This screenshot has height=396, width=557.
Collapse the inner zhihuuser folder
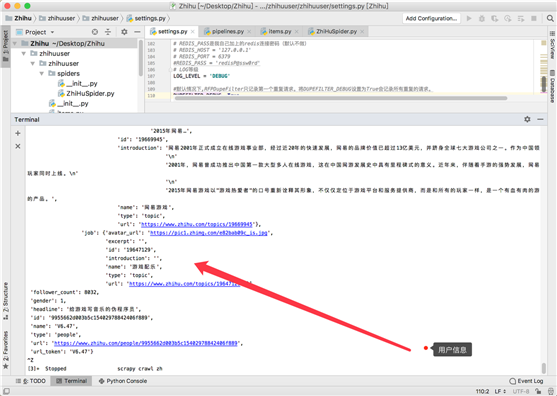tap(33, 64)
